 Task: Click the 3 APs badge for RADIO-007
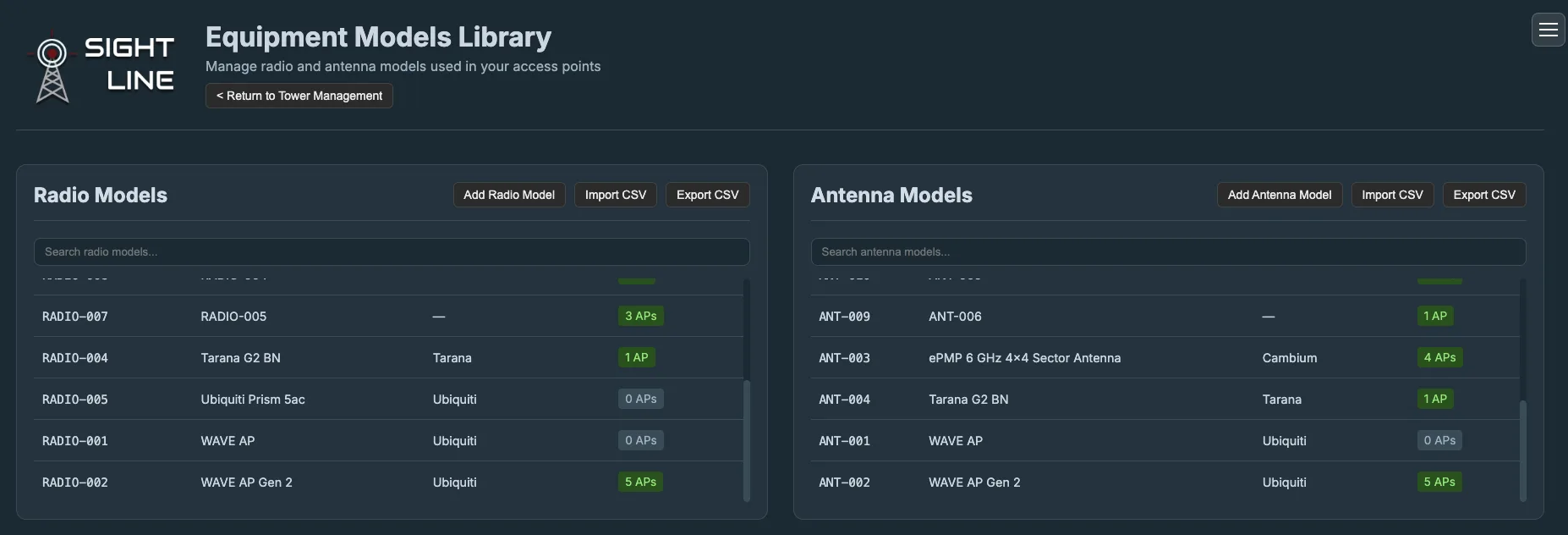(640, 316)
